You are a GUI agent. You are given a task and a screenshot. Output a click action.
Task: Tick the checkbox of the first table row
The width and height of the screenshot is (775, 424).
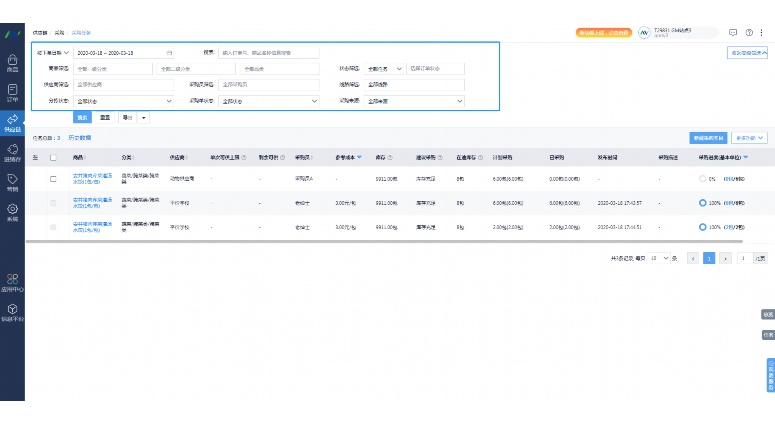pyautogui.click(x=53, y=179)
